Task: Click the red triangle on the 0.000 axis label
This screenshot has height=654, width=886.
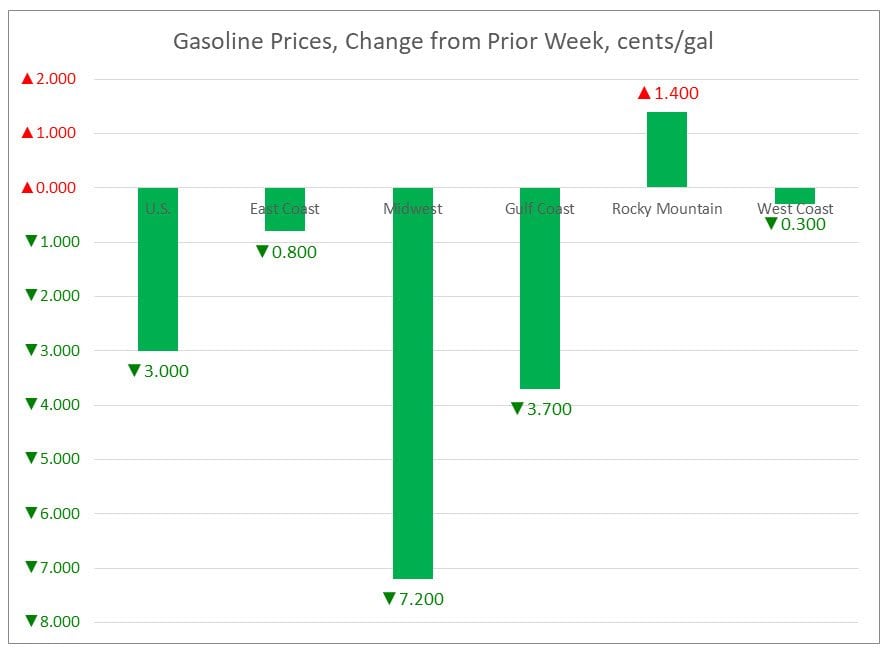Action: point(28,188)
